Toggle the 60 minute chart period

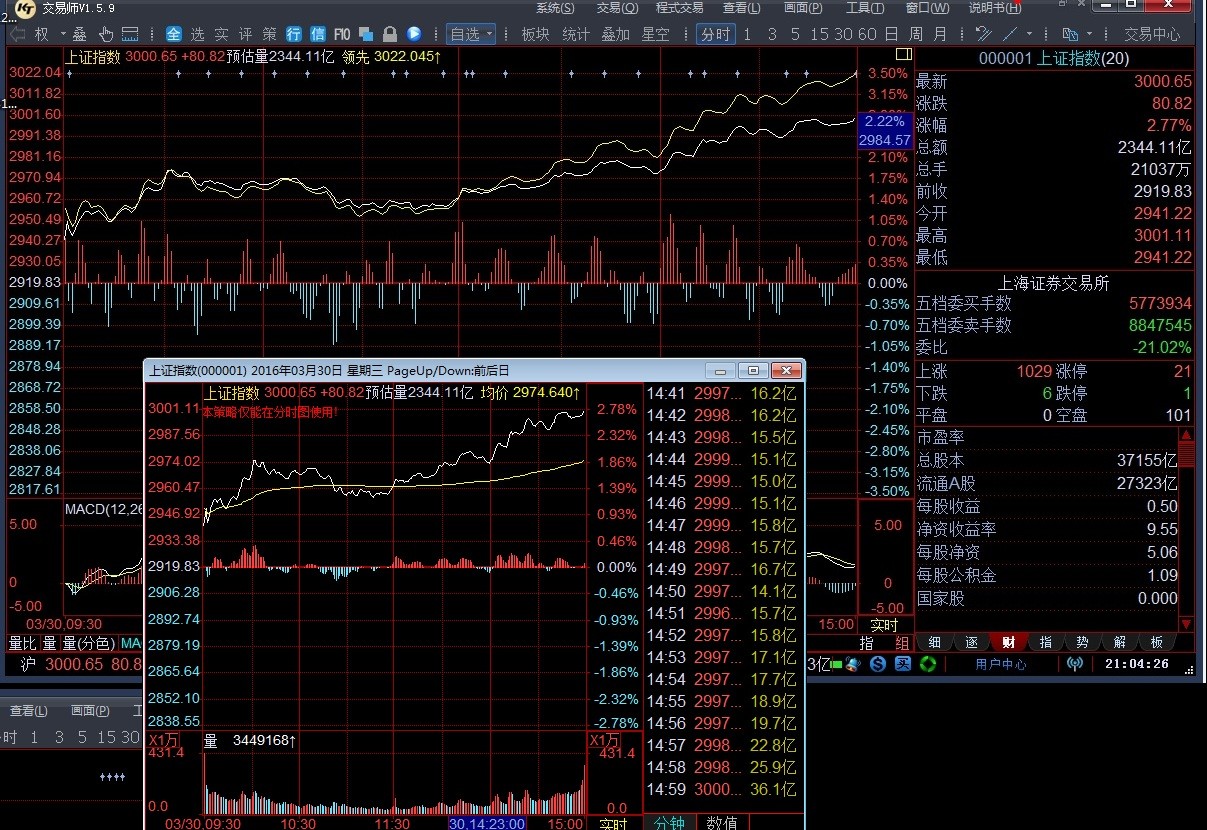click(x=867, y=34)
